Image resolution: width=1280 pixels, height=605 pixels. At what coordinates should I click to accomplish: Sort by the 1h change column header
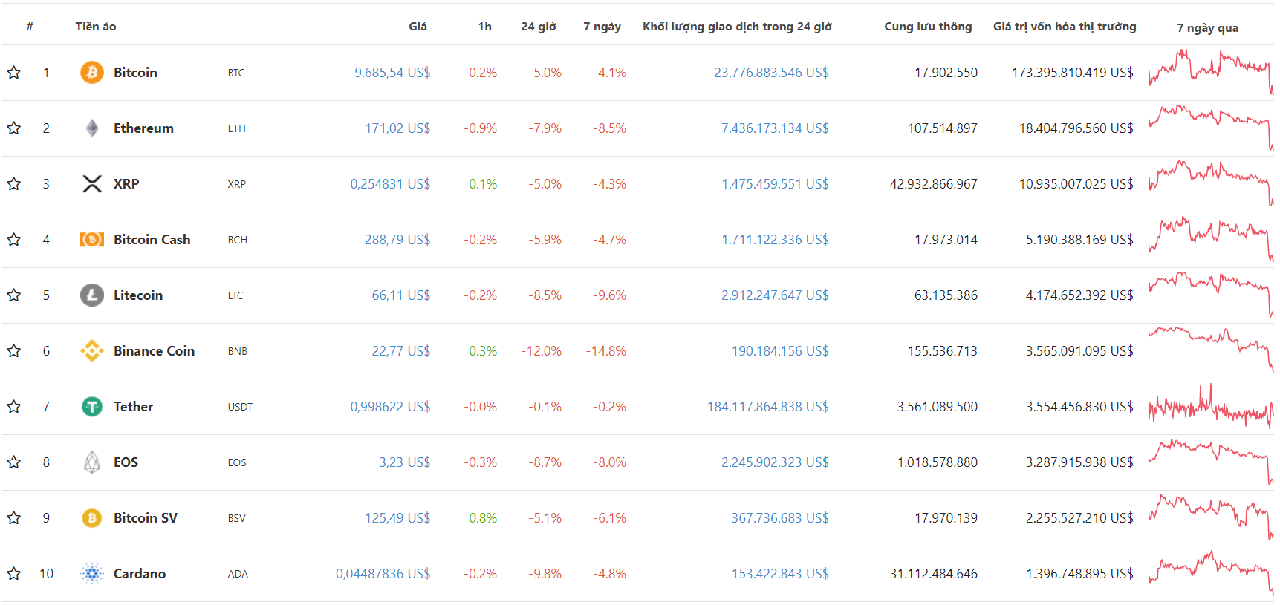(485, 27)
